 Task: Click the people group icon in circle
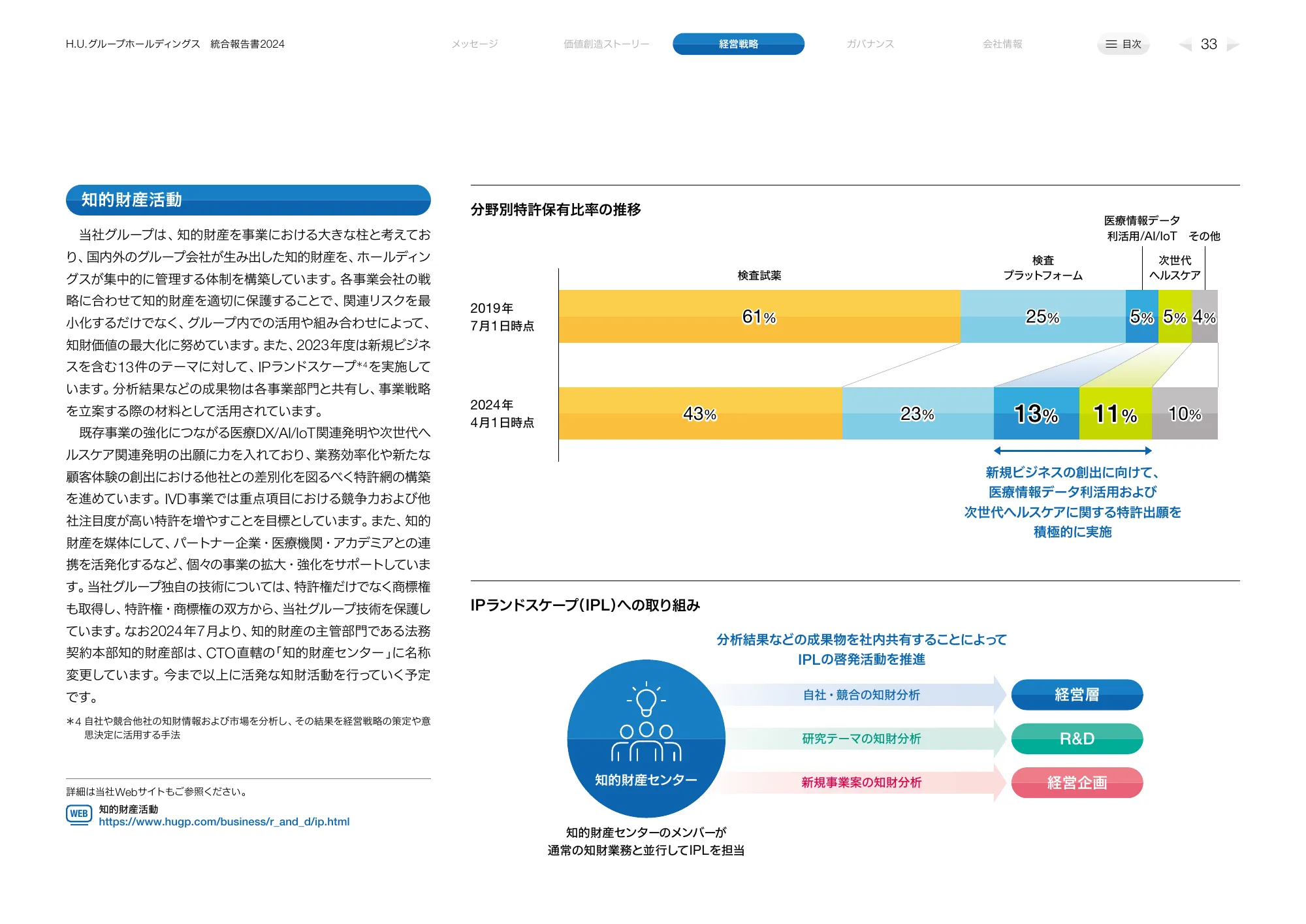pyautogui.click(x=646, y=742)
